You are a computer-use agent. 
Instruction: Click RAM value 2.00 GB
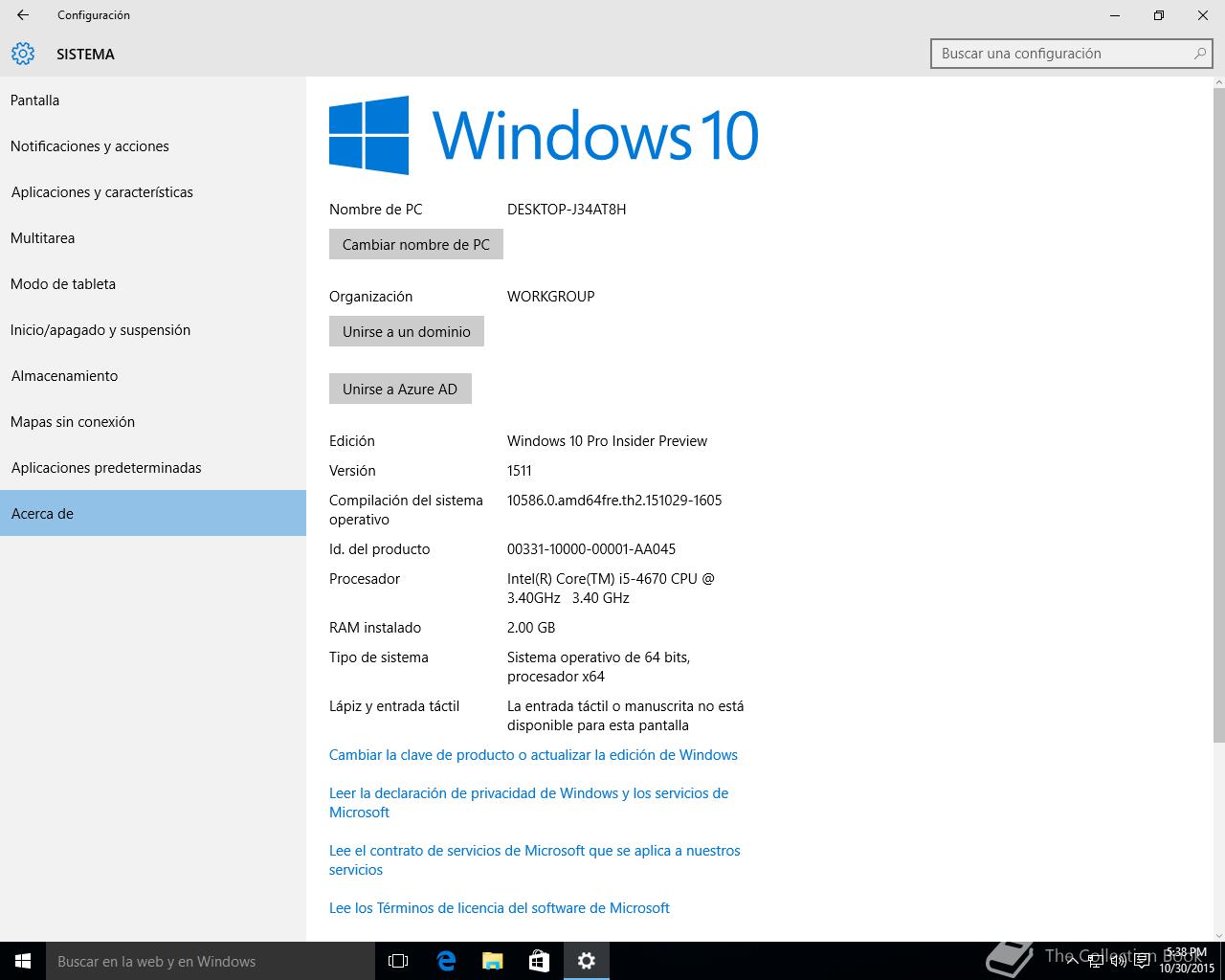pyautogui.click(x=531, y=627)
